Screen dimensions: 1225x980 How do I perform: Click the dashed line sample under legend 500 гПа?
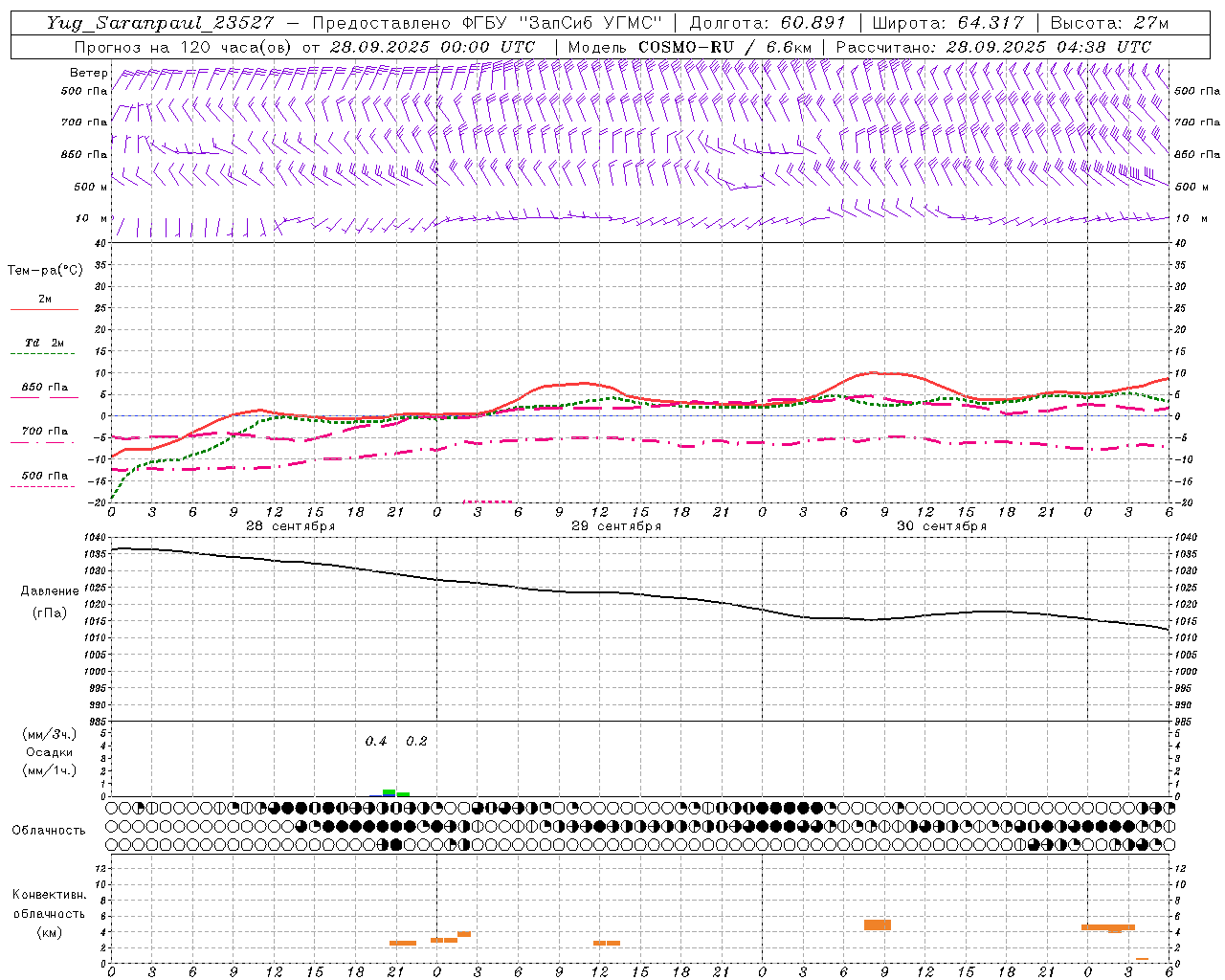click(43, 487)
